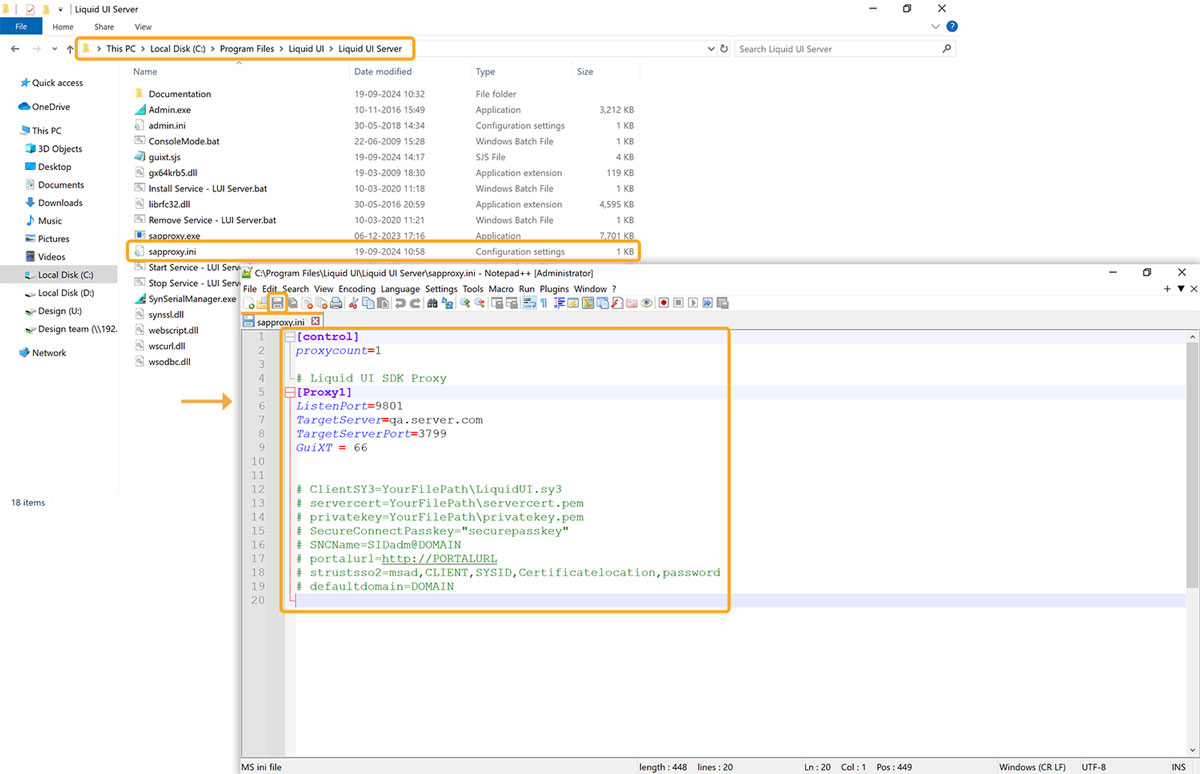Switch to the Share ribbon tab

[x=104, y=27]
